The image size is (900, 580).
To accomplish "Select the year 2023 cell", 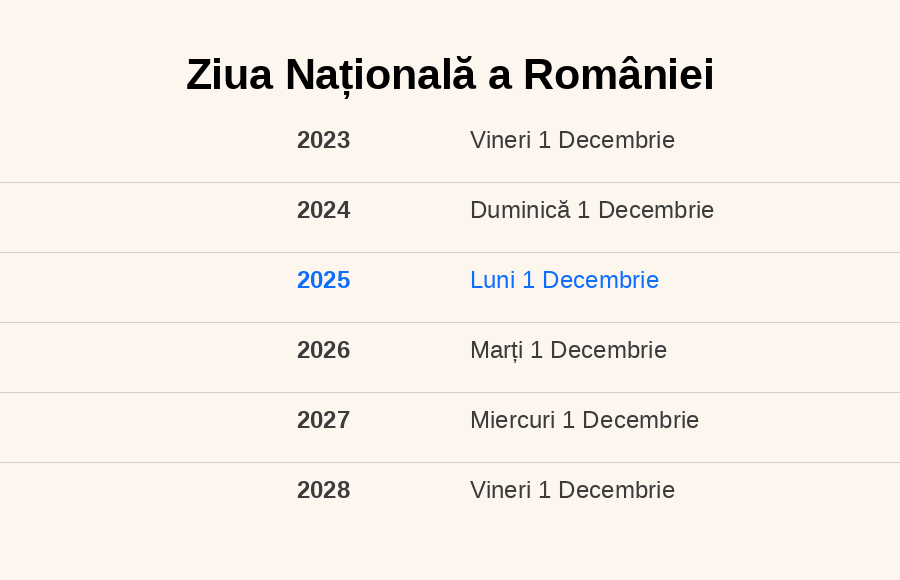I will 323,140.
